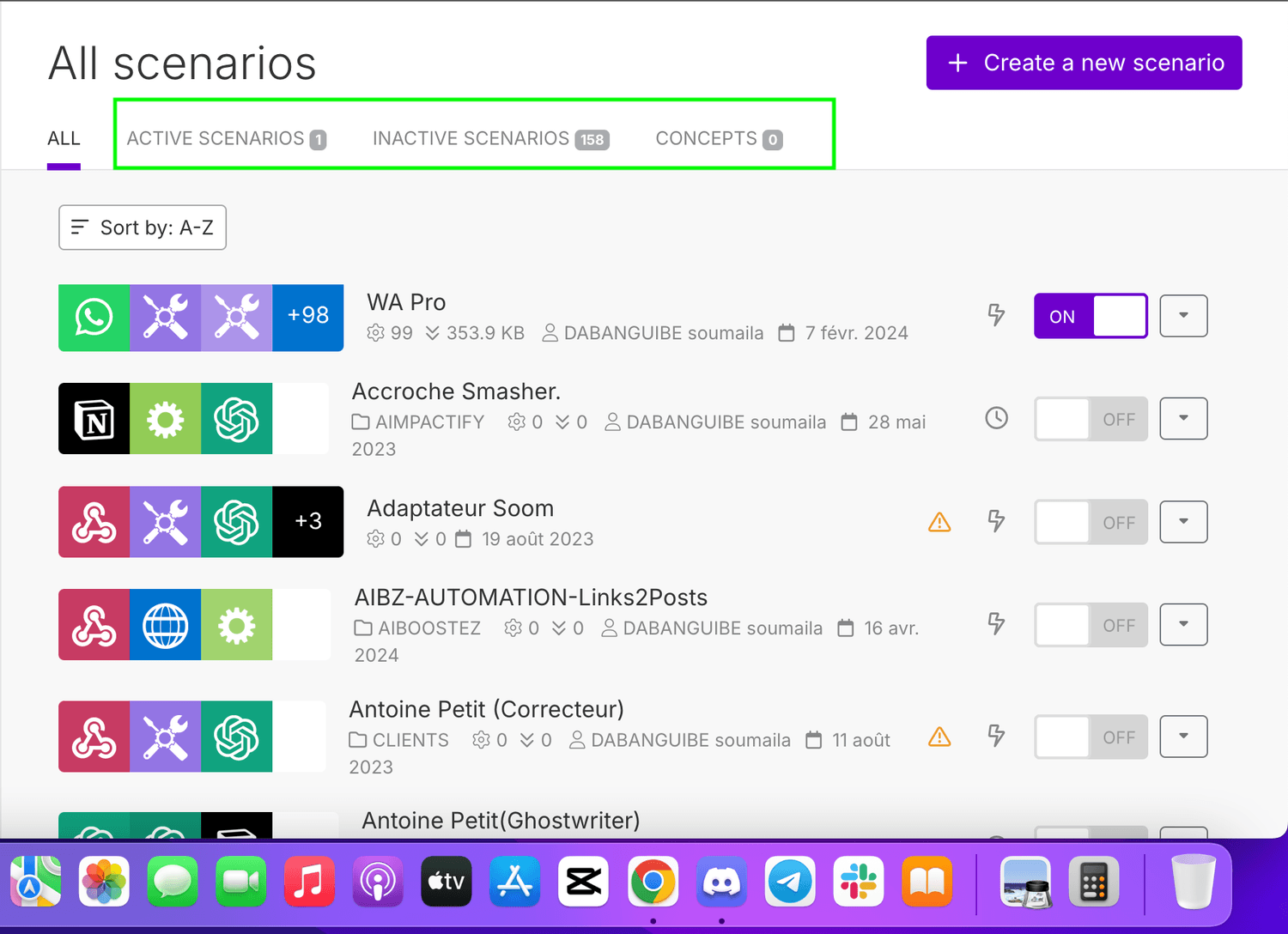Expand the options dropdown for Adaptateur Soom
The width and height of the screenshot is (1288, 934).
coord(1183,522)
